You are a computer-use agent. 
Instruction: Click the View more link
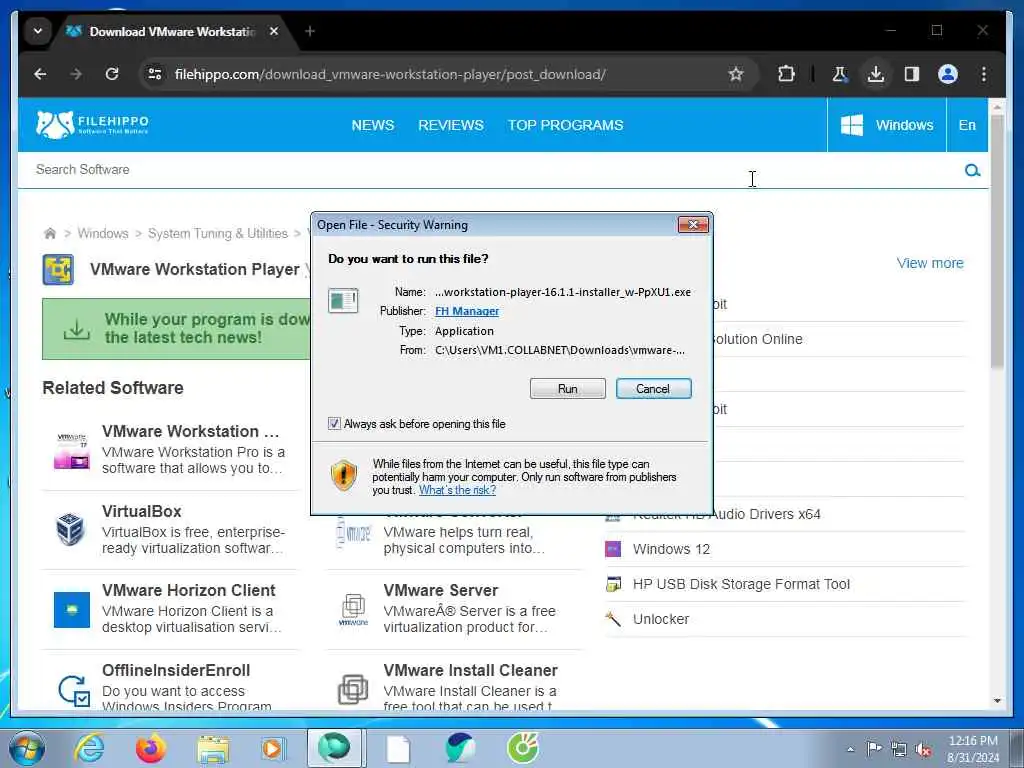(x=930, y=263)
